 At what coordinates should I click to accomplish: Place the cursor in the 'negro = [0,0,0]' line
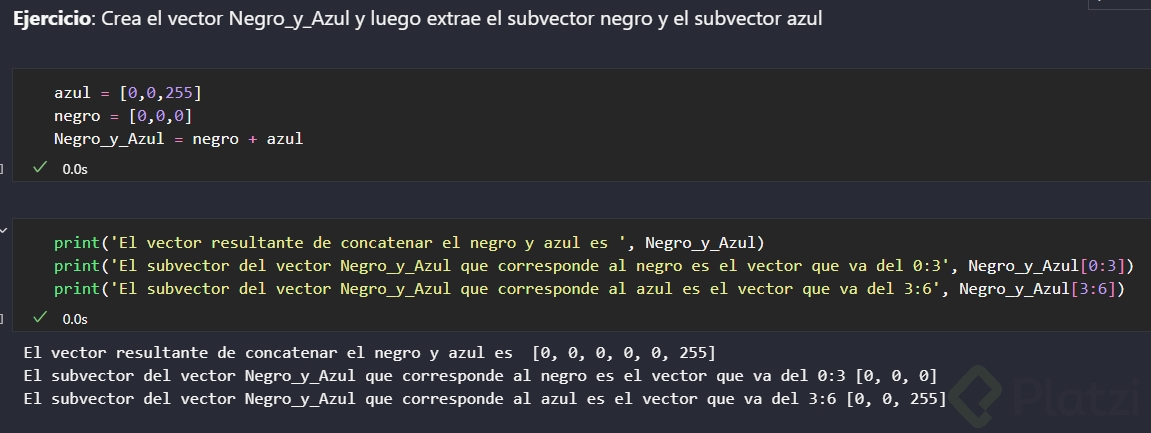[x=122, y=116]
